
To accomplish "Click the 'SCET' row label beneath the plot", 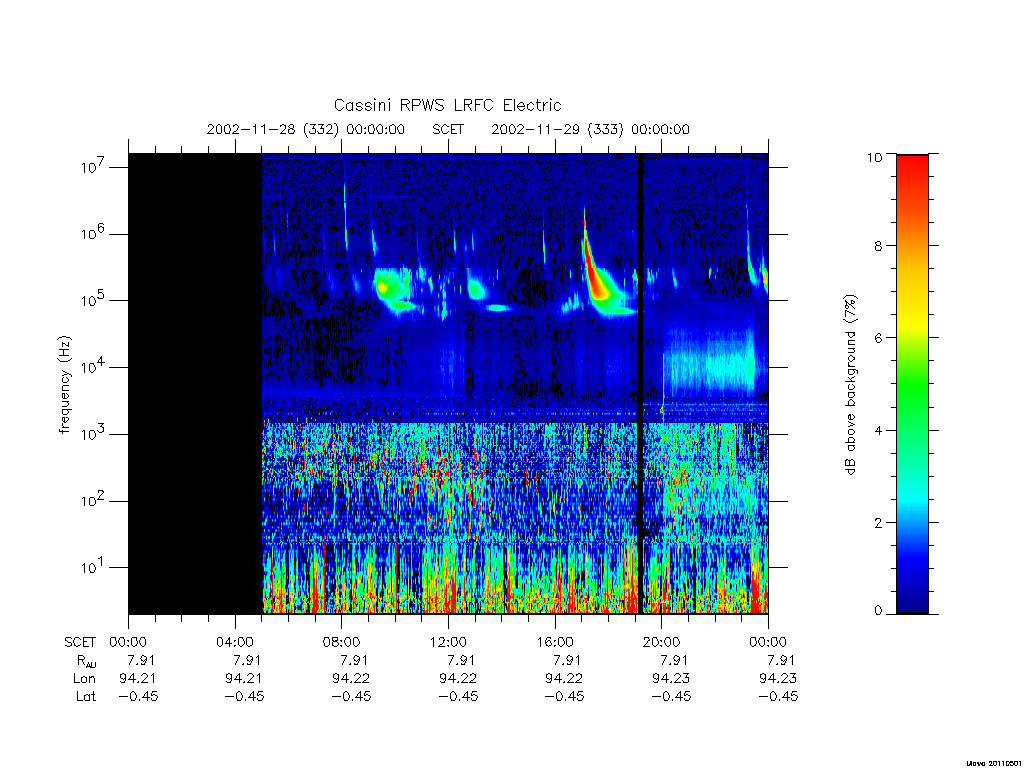I will point(80,642).
